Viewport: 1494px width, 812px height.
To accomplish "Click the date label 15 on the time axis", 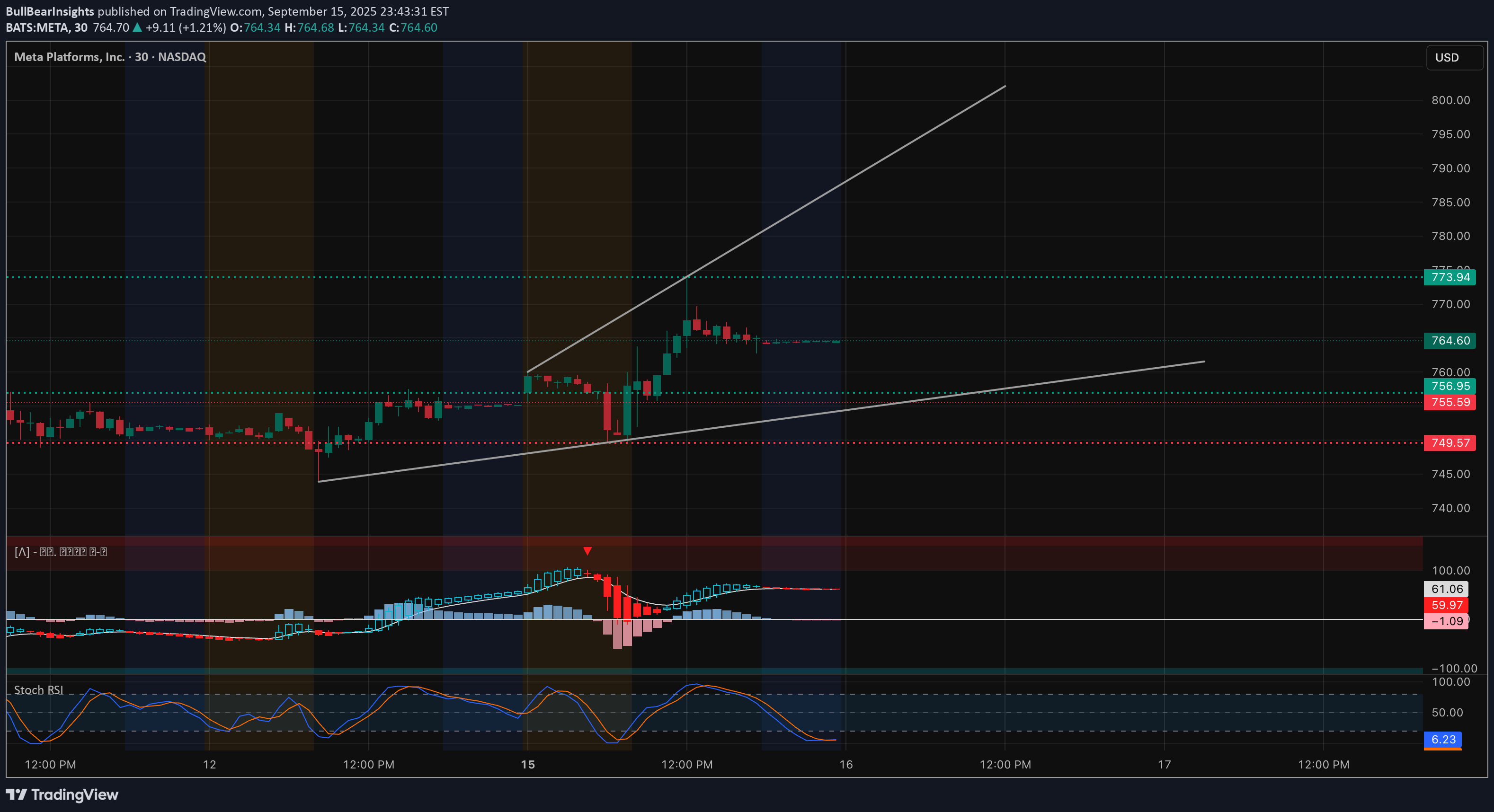I will [x=528, y=765].
